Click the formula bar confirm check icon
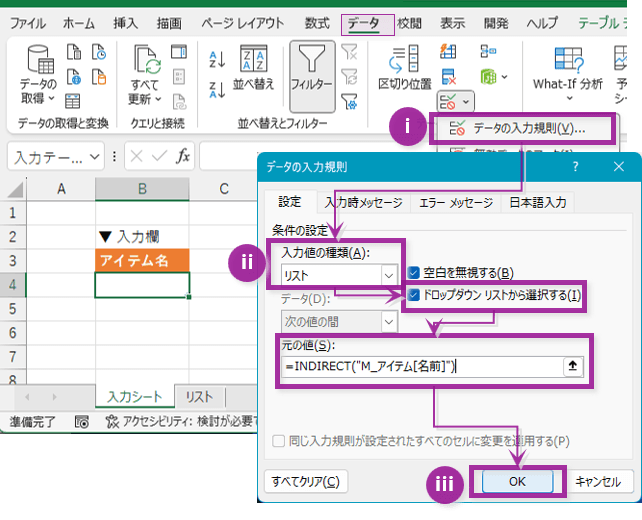 click(159, 156)
